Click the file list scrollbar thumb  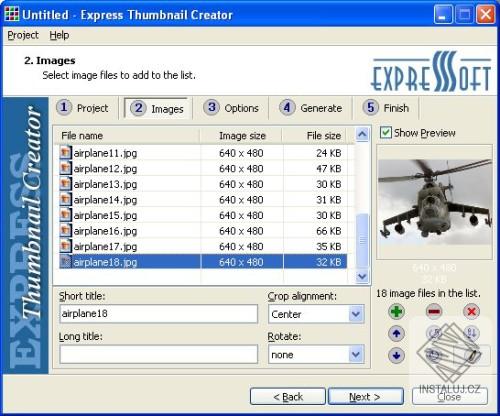pyautogui.click(x=362, y=240)
